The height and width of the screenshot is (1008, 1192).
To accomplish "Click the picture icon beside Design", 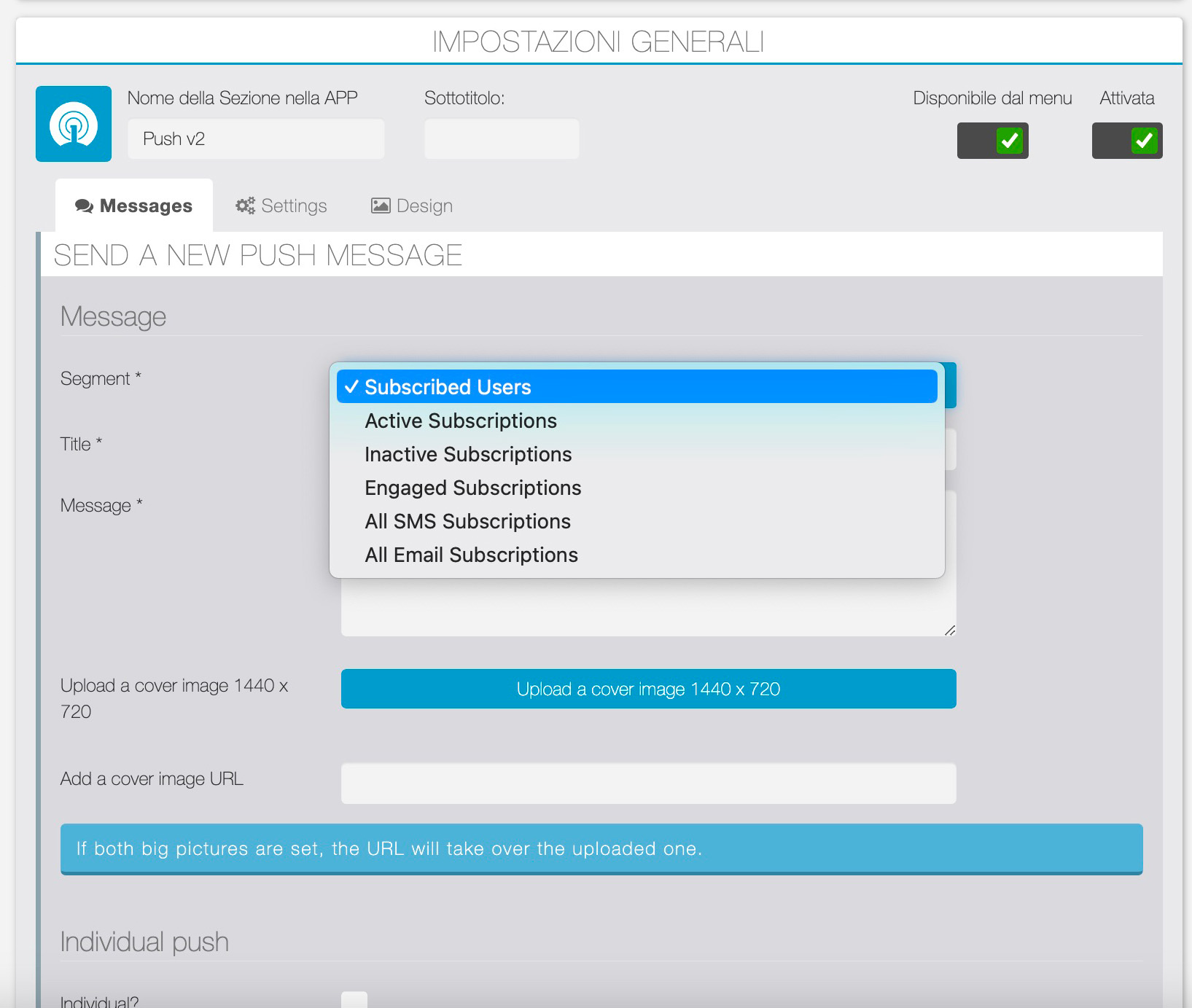I will click(x=381, y=206).
